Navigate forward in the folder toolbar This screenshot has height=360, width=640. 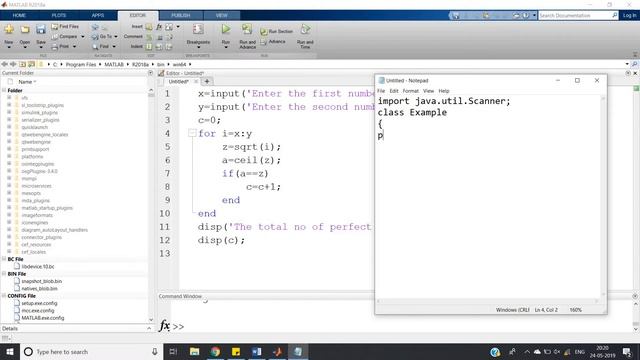click(x=13, y=64)
